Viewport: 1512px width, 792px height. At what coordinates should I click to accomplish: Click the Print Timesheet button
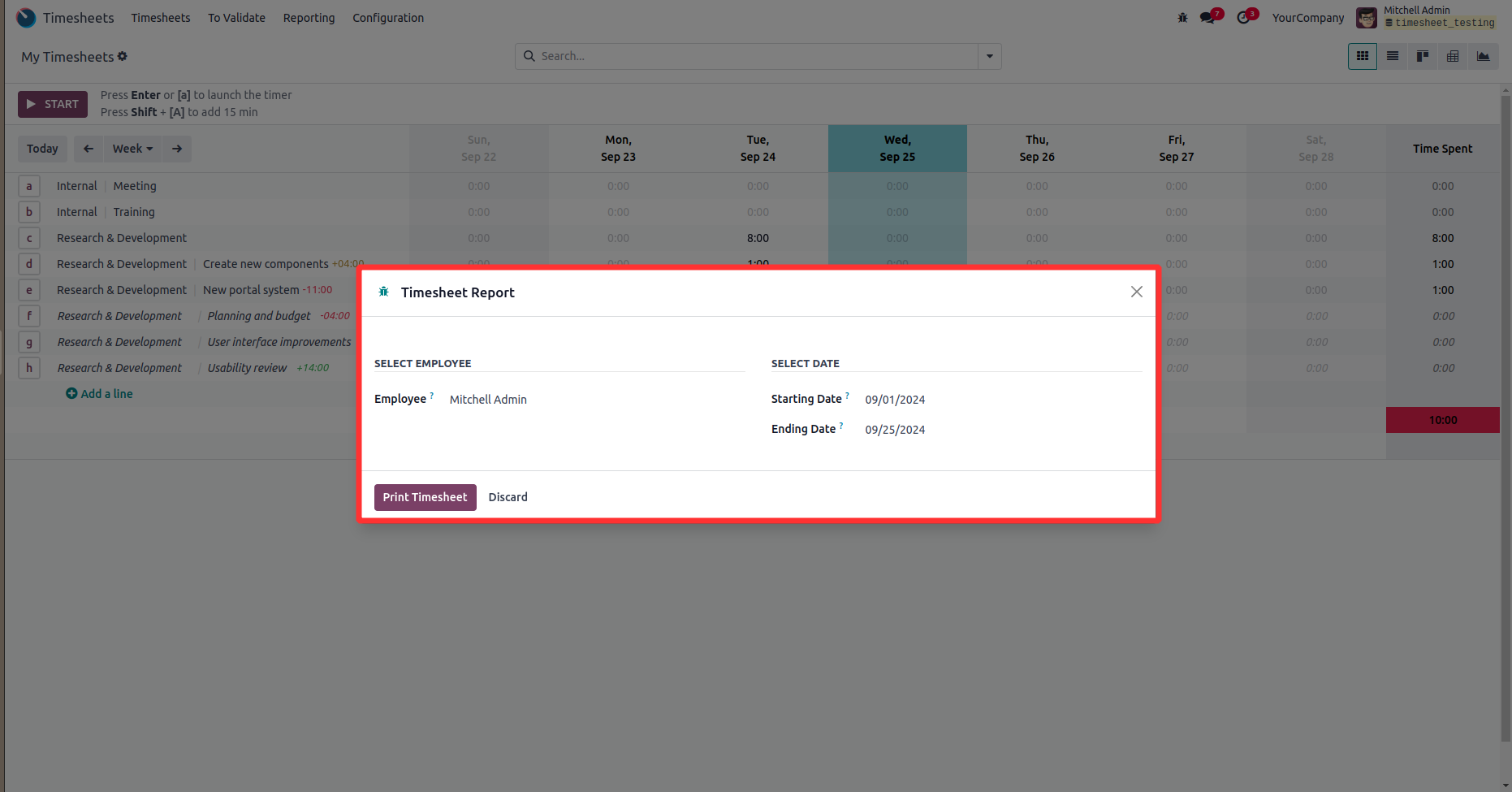click(x=425, y=497)
